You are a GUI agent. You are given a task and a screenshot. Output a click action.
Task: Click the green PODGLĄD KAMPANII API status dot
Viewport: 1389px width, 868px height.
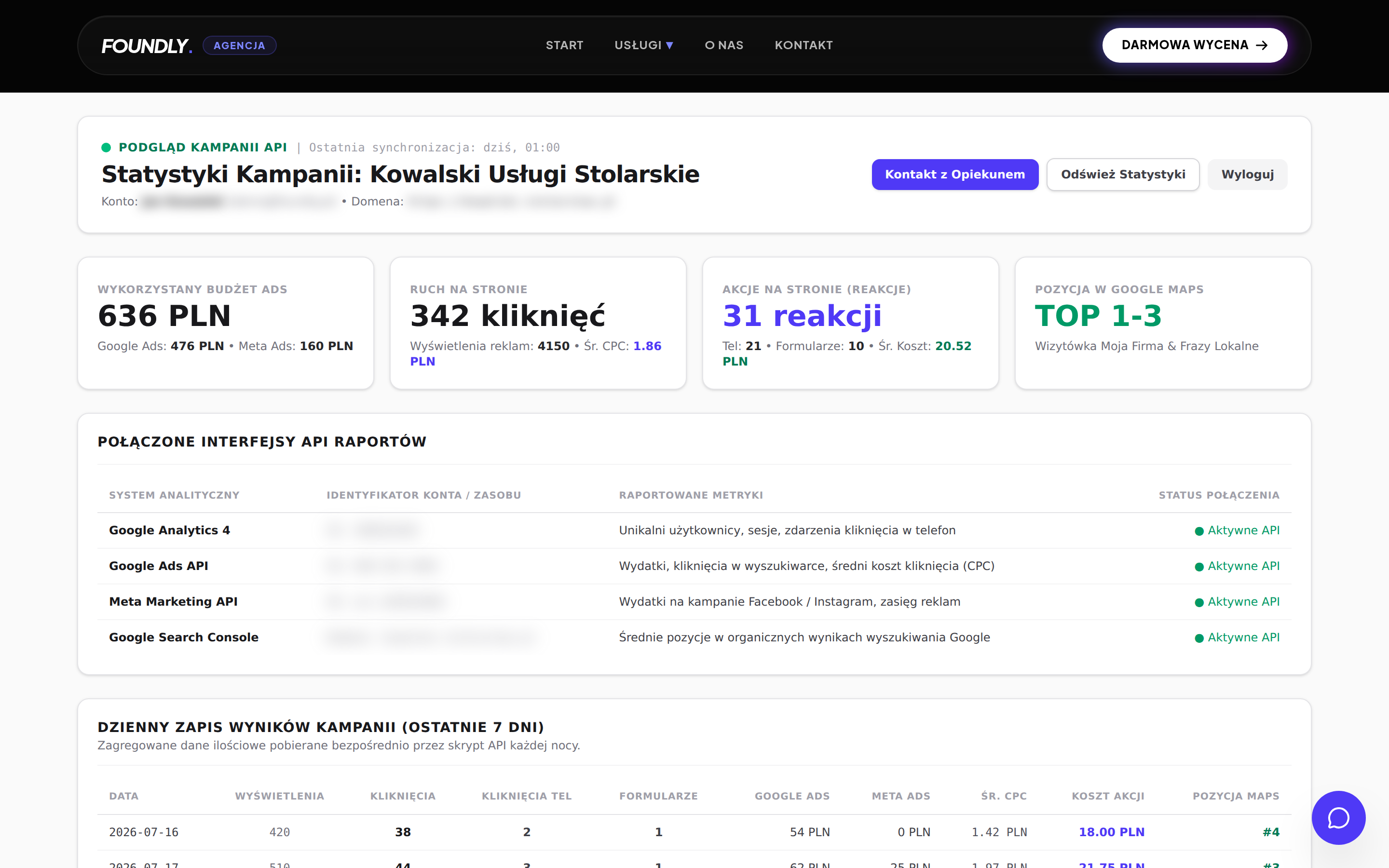106,148
